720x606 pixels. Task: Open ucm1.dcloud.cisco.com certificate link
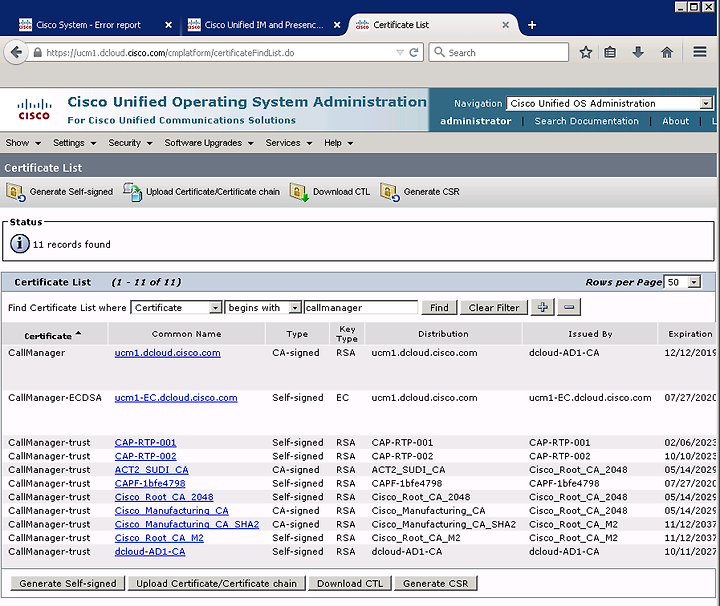click(168, 353)
